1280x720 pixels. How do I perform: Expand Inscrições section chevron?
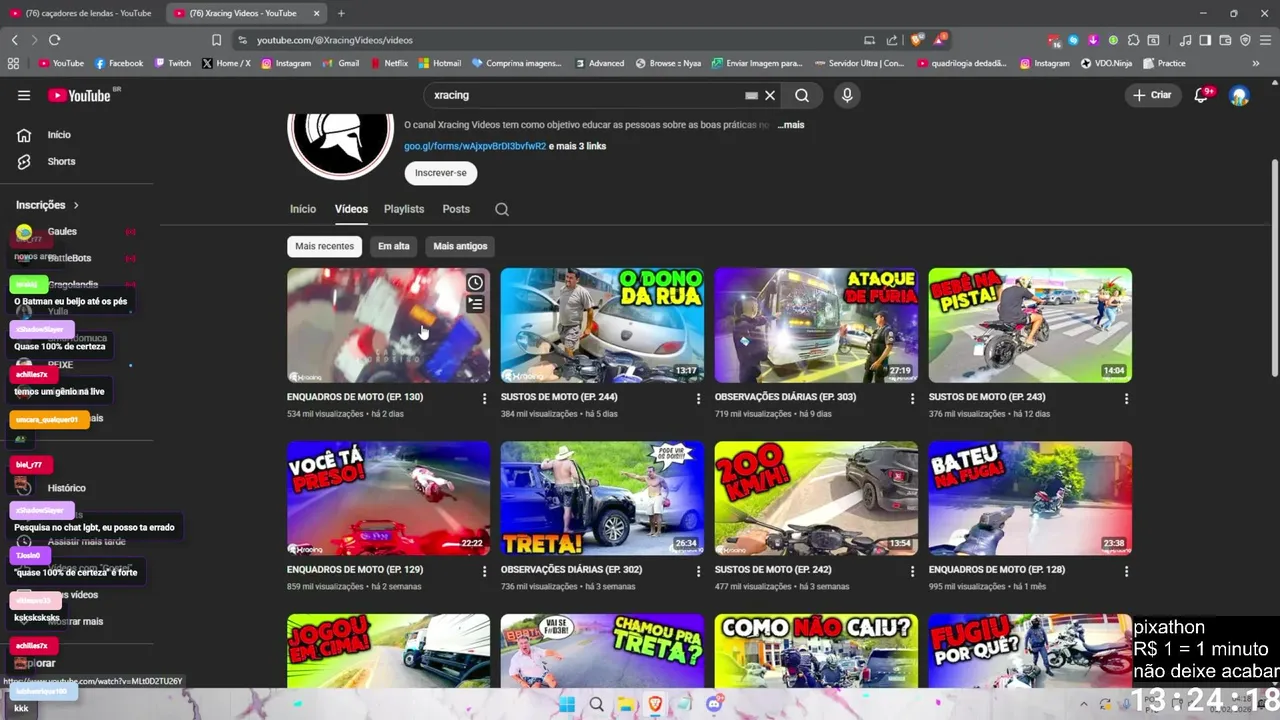76,205
